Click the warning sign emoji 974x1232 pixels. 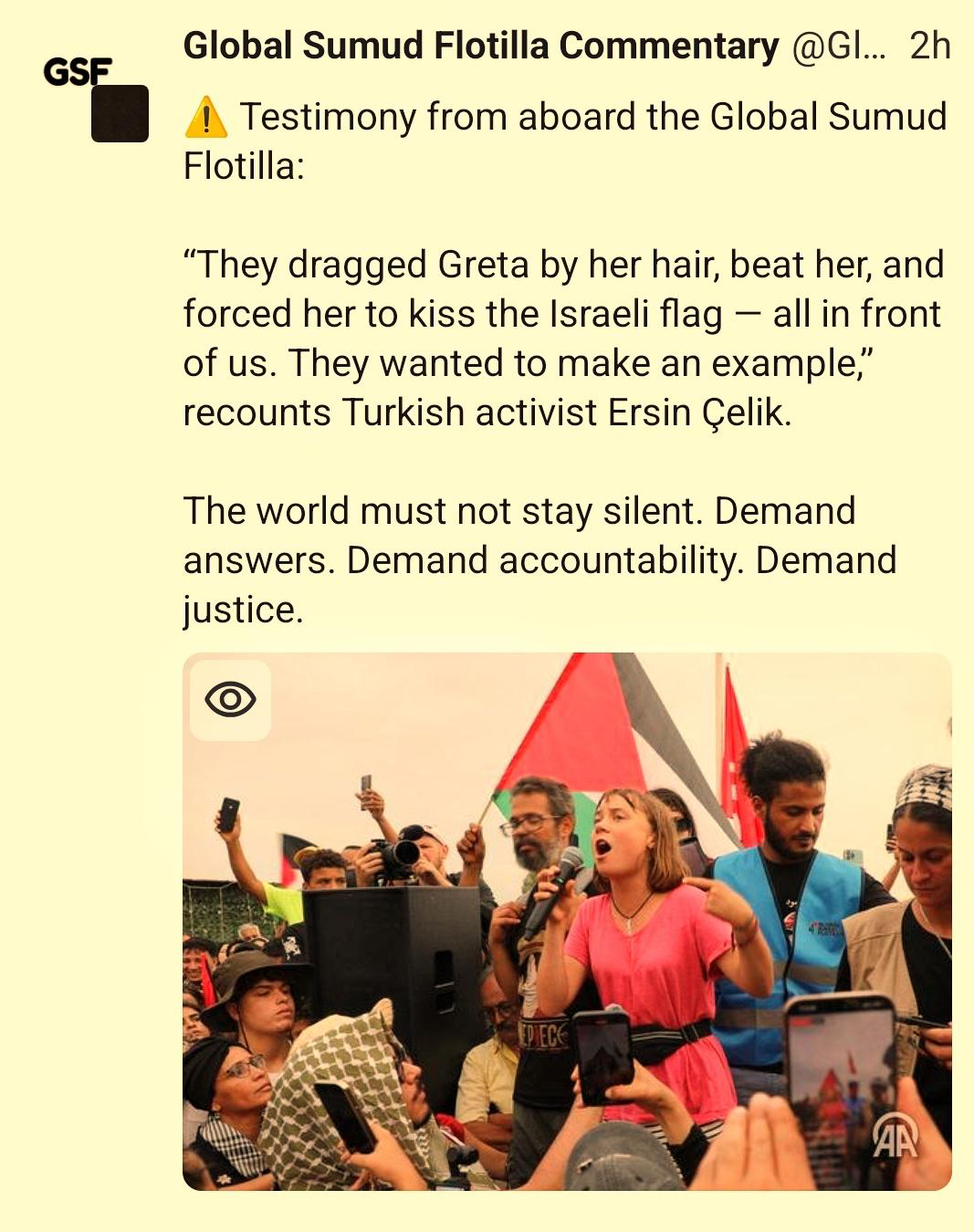[x=205, y=118]
